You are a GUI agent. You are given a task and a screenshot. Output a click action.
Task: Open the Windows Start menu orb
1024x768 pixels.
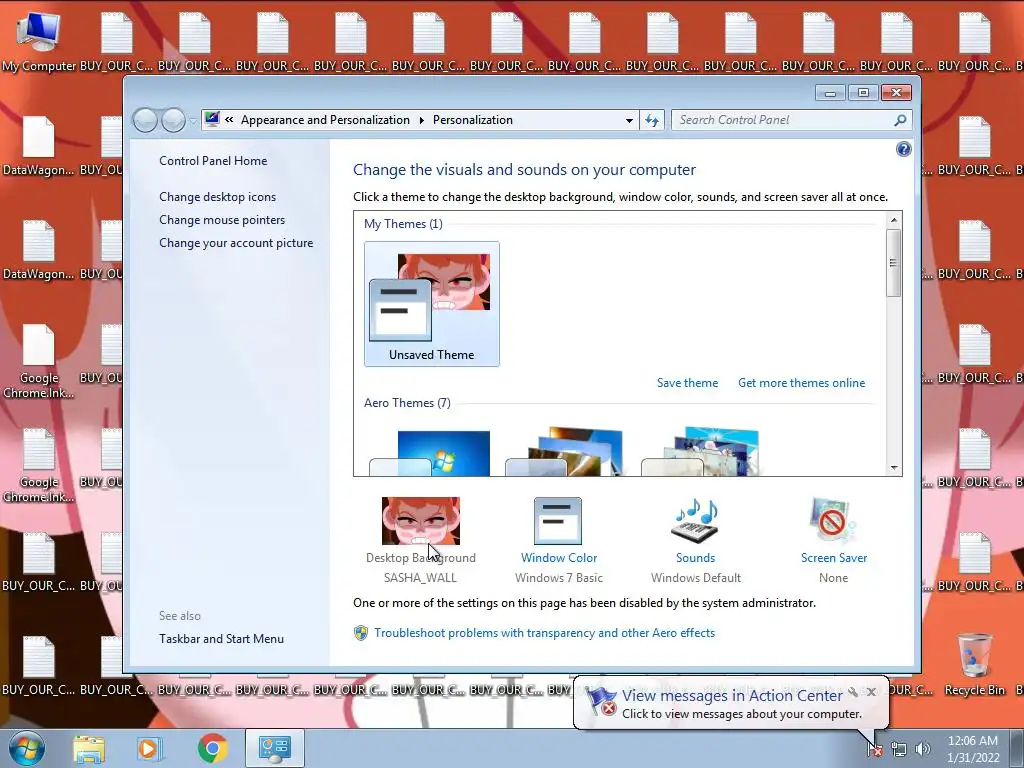point(27,748)
